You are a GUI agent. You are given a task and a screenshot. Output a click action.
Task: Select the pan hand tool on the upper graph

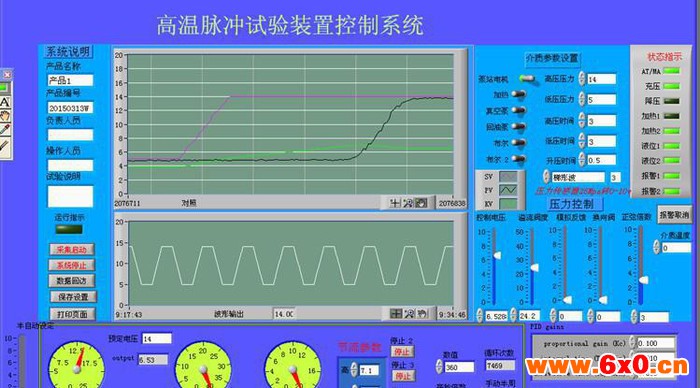421,203
